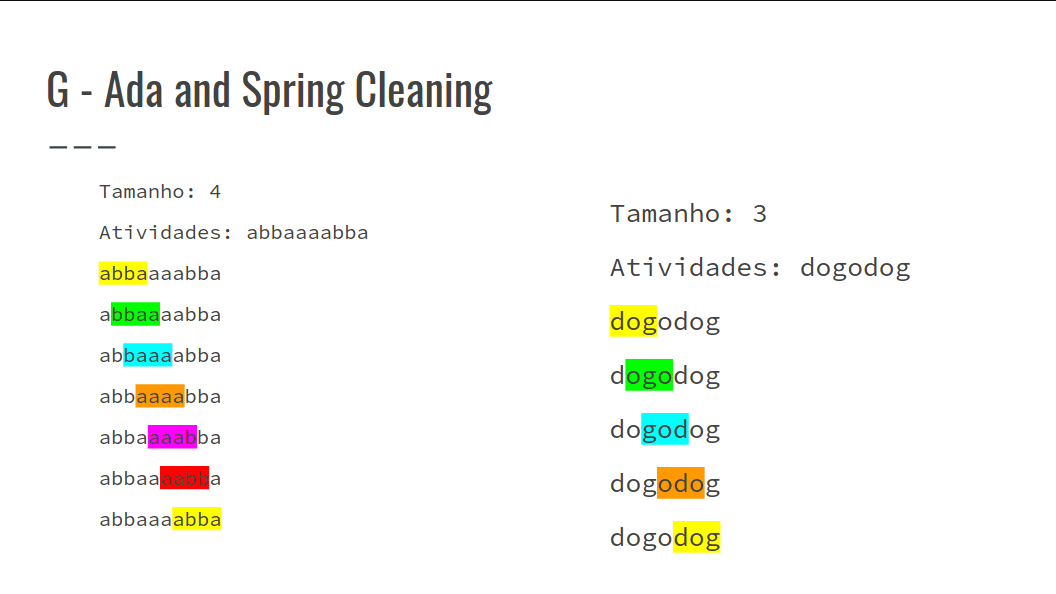Select the yellow highlighted 'abba' at string end

197,519
